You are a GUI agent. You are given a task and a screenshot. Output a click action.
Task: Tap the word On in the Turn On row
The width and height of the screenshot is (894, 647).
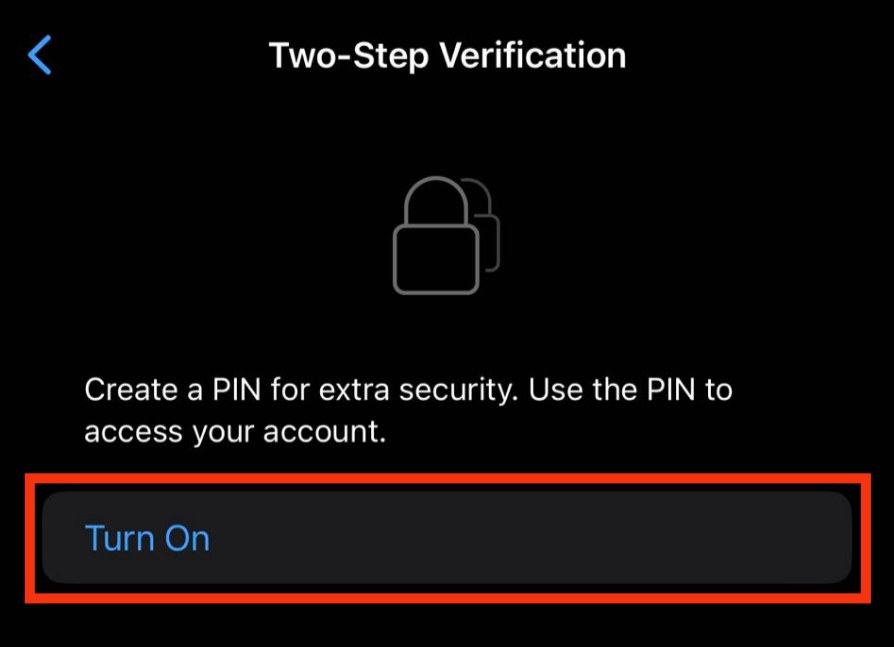click(x=187, y=538)
